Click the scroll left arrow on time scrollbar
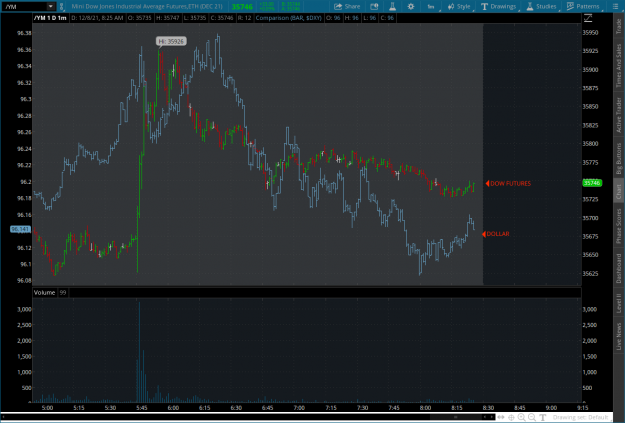Screen dimensions: 625x423 (485, 417)
